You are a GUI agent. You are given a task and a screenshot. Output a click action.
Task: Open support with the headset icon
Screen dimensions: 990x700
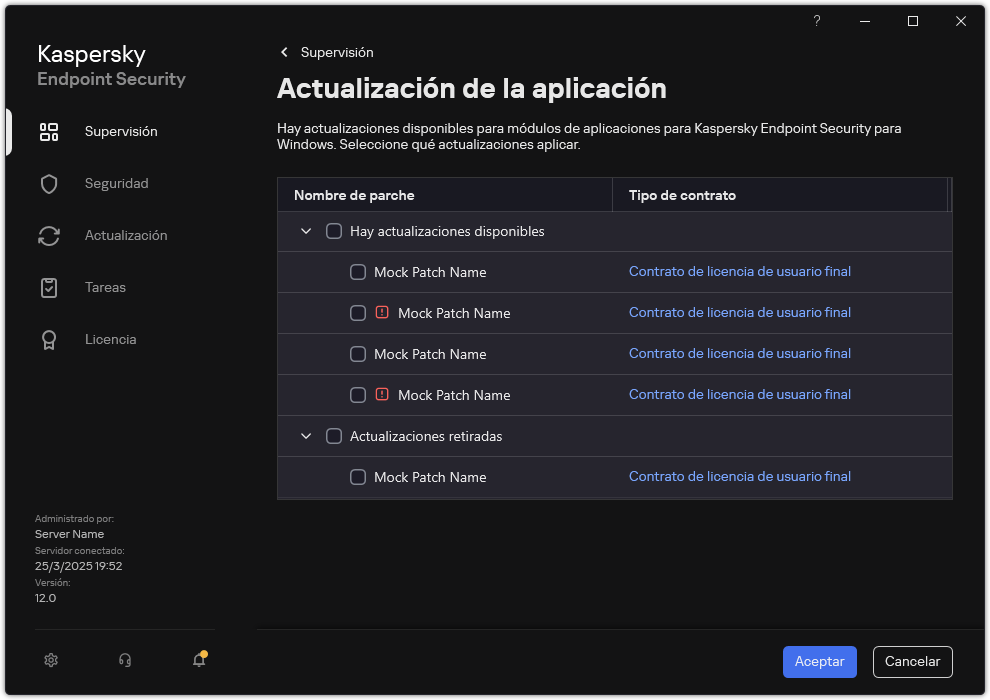click(x=125, y=660)
